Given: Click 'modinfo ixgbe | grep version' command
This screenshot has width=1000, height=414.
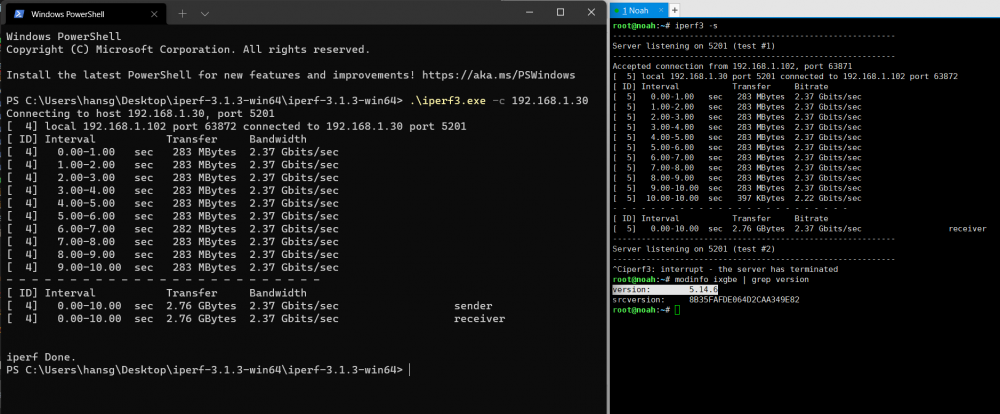Looking at the screenshot, I should (742, 279).
